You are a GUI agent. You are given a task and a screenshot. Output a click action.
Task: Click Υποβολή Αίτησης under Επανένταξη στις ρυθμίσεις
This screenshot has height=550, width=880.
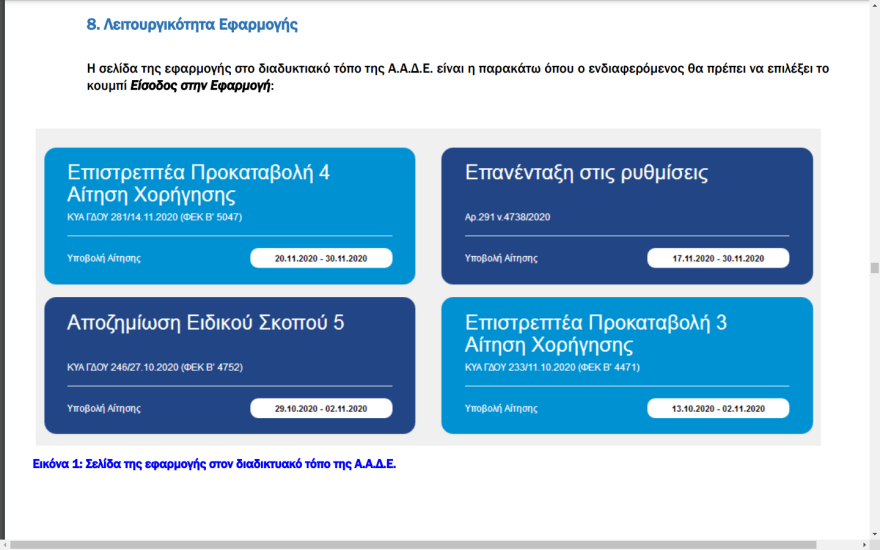tap(501, 258)
